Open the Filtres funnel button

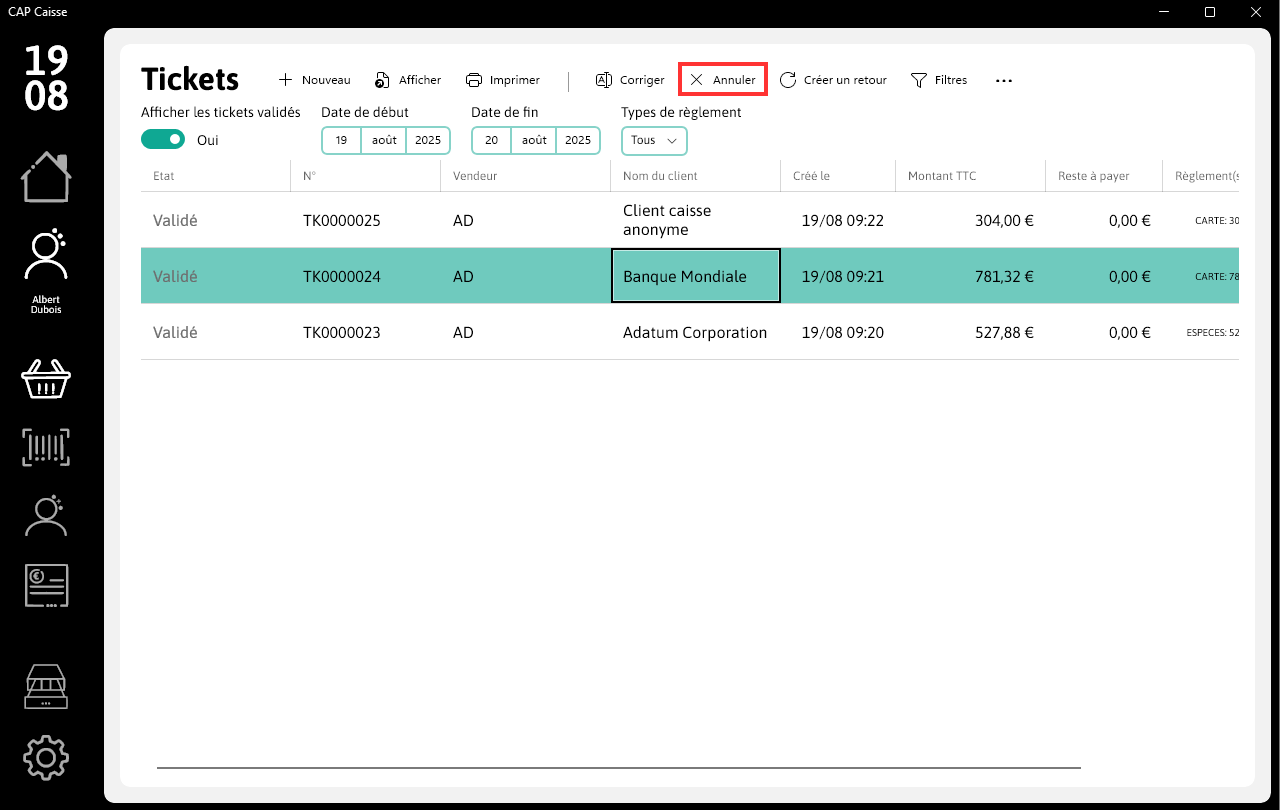point(939,80)
